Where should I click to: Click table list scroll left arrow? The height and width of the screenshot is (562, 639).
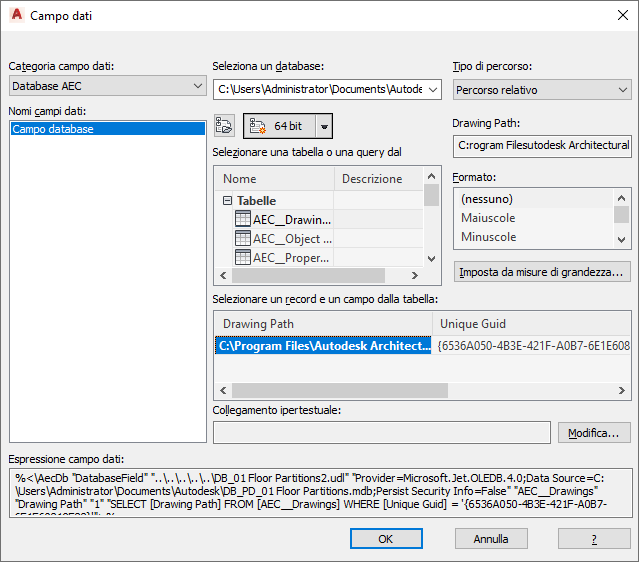[x=223, y=275]
